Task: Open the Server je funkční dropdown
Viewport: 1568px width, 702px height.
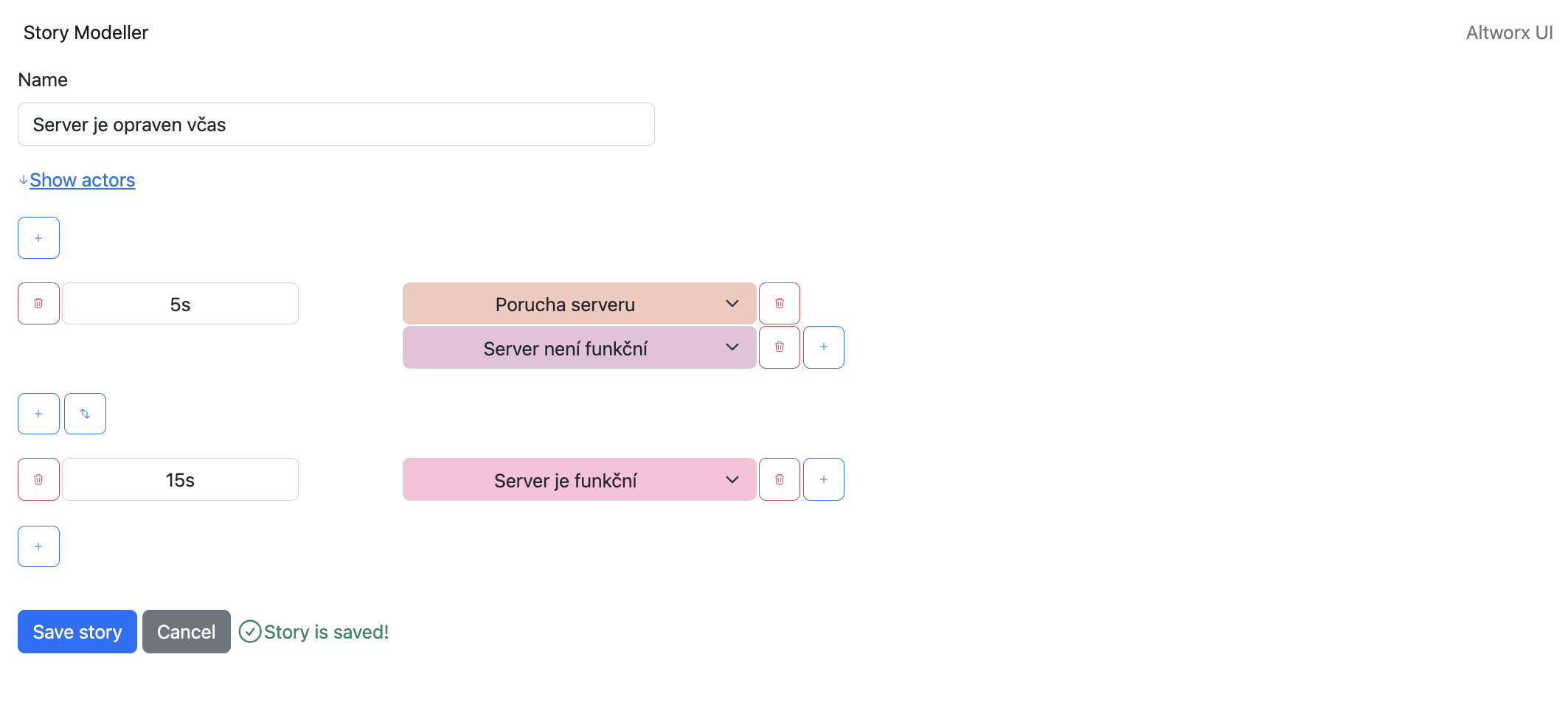Action: click(579, 480)
